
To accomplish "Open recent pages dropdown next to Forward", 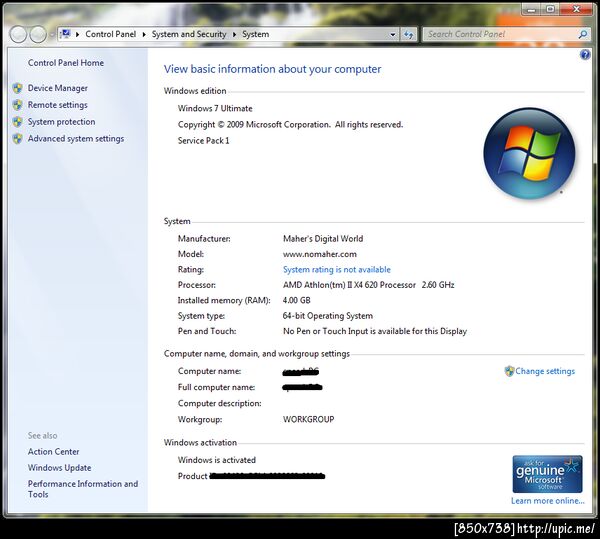I will [x=51, y=35].
